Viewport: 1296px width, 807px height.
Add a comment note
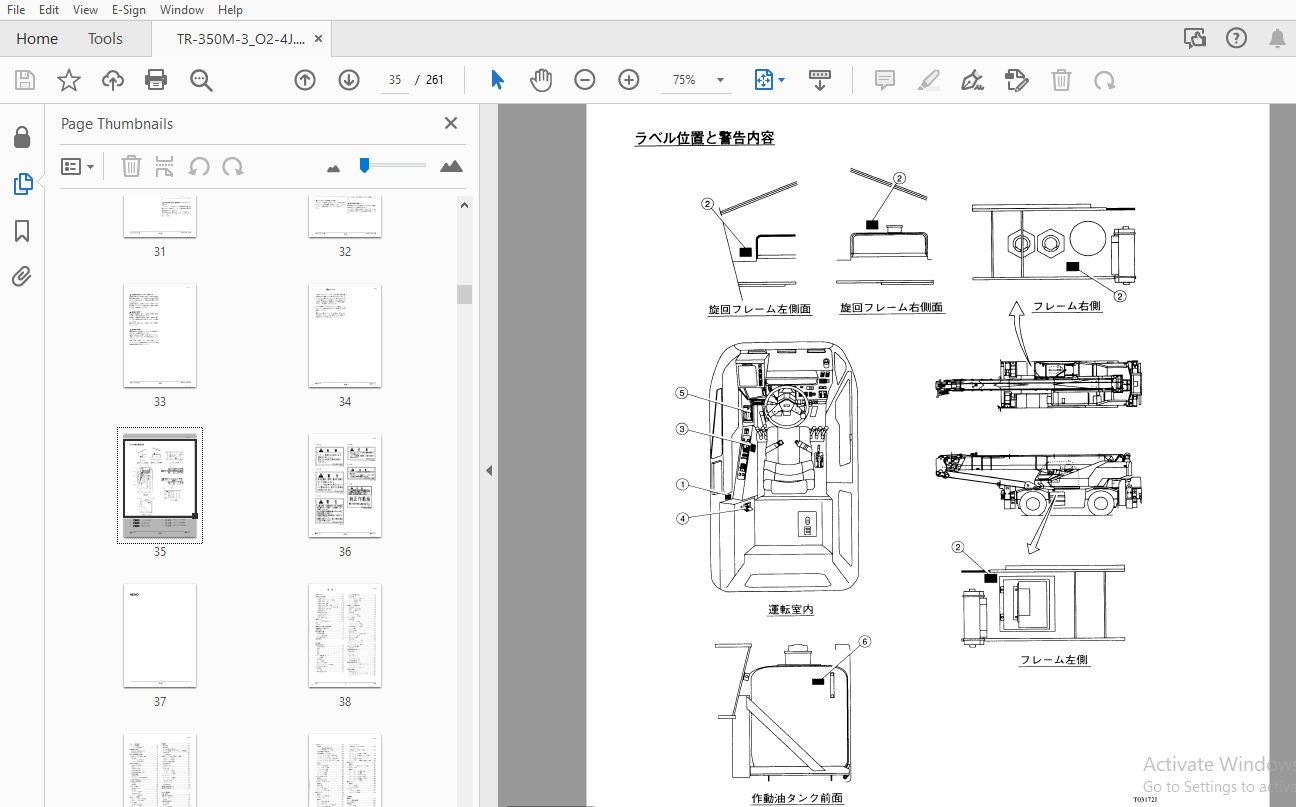pyautogui.click(x=885, y=80)
